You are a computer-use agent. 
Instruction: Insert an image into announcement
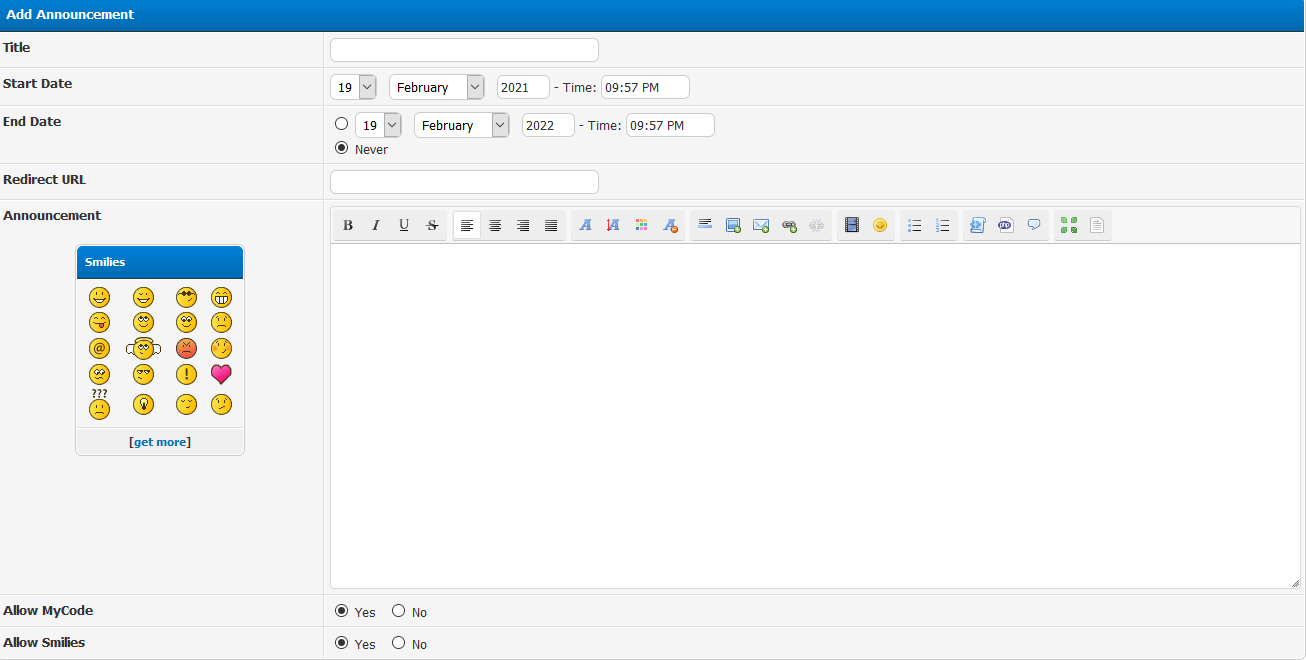click(x=733, y=226)
